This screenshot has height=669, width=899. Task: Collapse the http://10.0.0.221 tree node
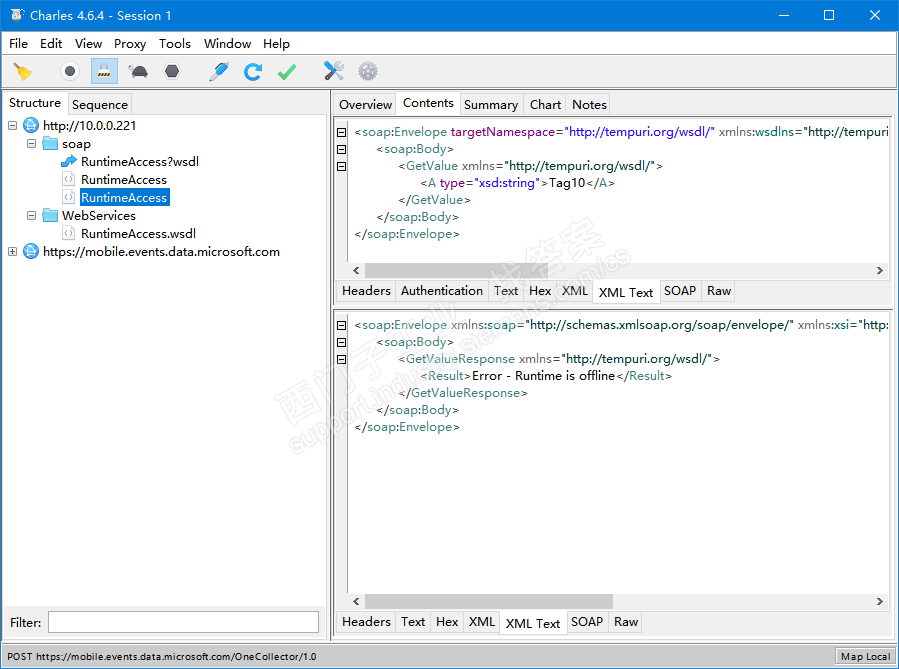[x=13, y=126]
